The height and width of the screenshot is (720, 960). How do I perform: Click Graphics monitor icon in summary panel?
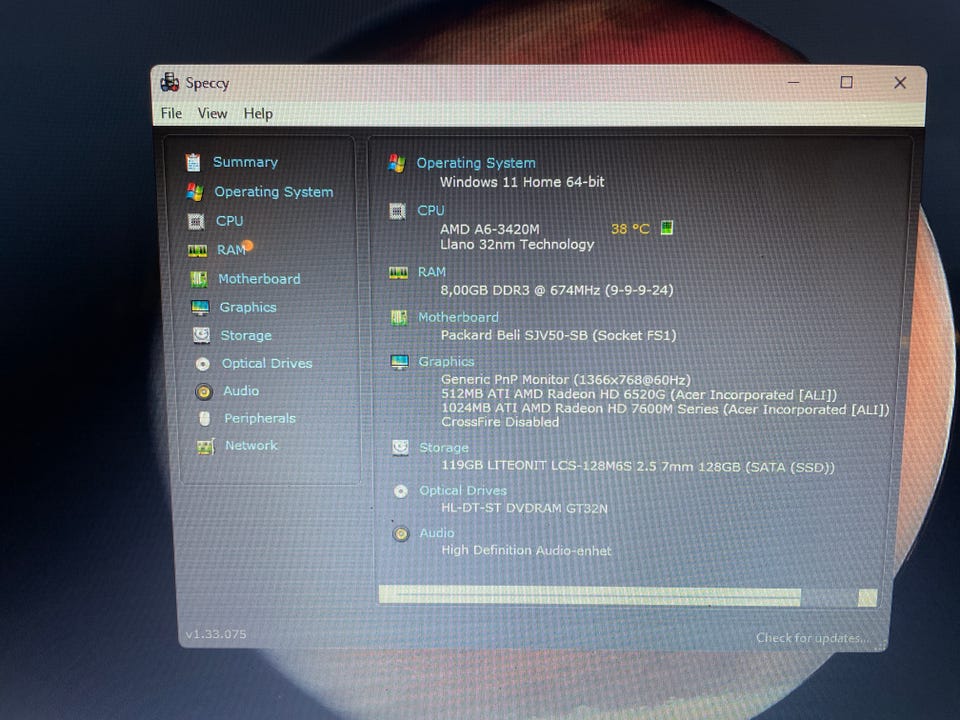click(400, 362)
